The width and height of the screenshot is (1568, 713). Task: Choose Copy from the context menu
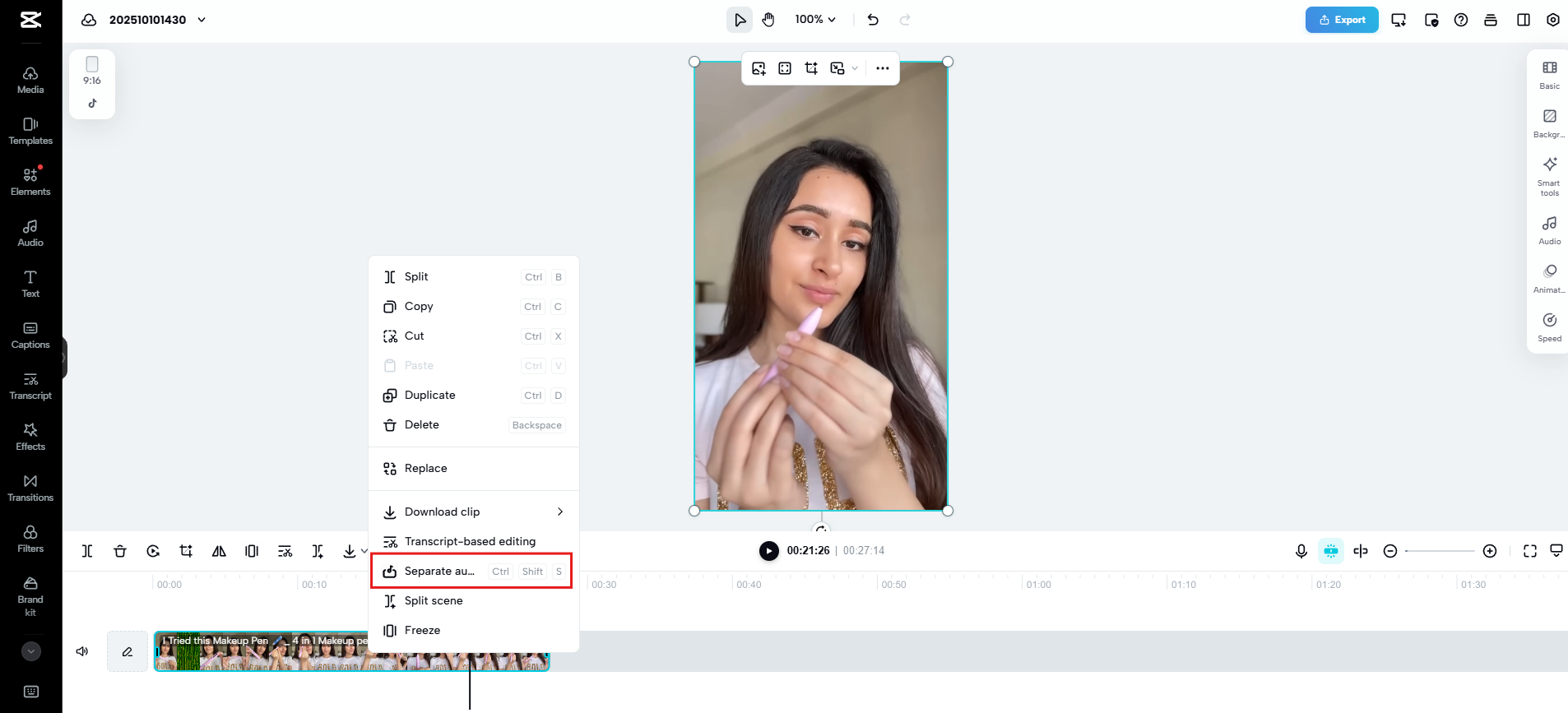click(474, 307)
